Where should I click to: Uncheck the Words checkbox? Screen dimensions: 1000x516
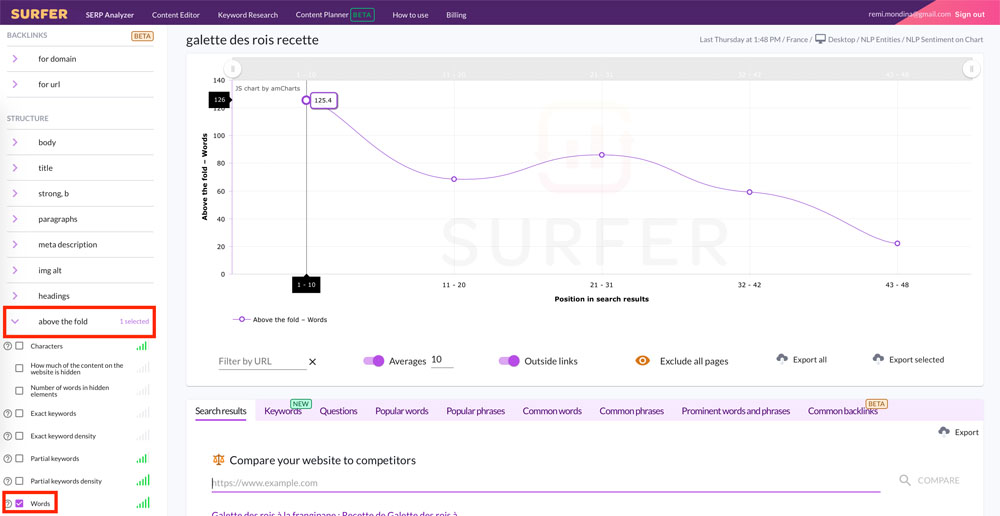click(19, 504)
